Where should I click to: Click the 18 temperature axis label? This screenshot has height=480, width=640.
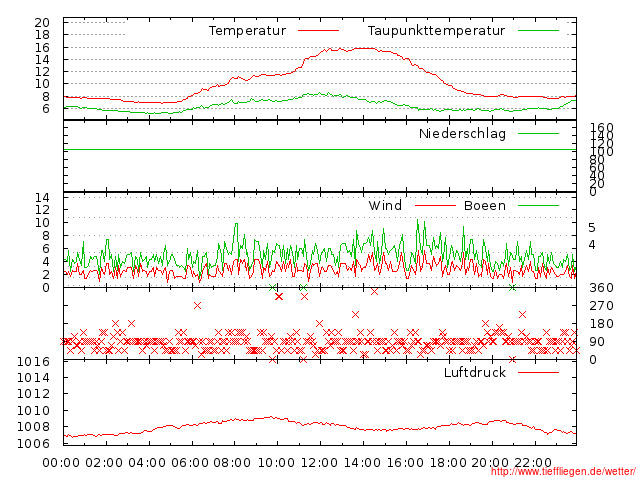pos(42,35)
